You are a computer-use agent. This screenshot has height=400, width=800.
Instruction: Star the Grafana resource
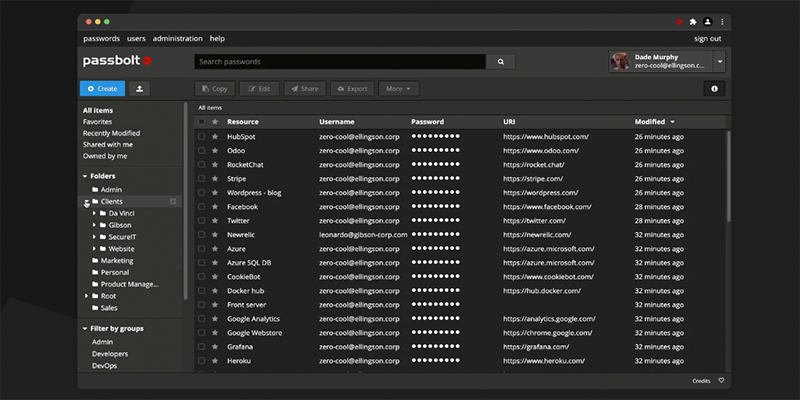[x=215, y=347]
